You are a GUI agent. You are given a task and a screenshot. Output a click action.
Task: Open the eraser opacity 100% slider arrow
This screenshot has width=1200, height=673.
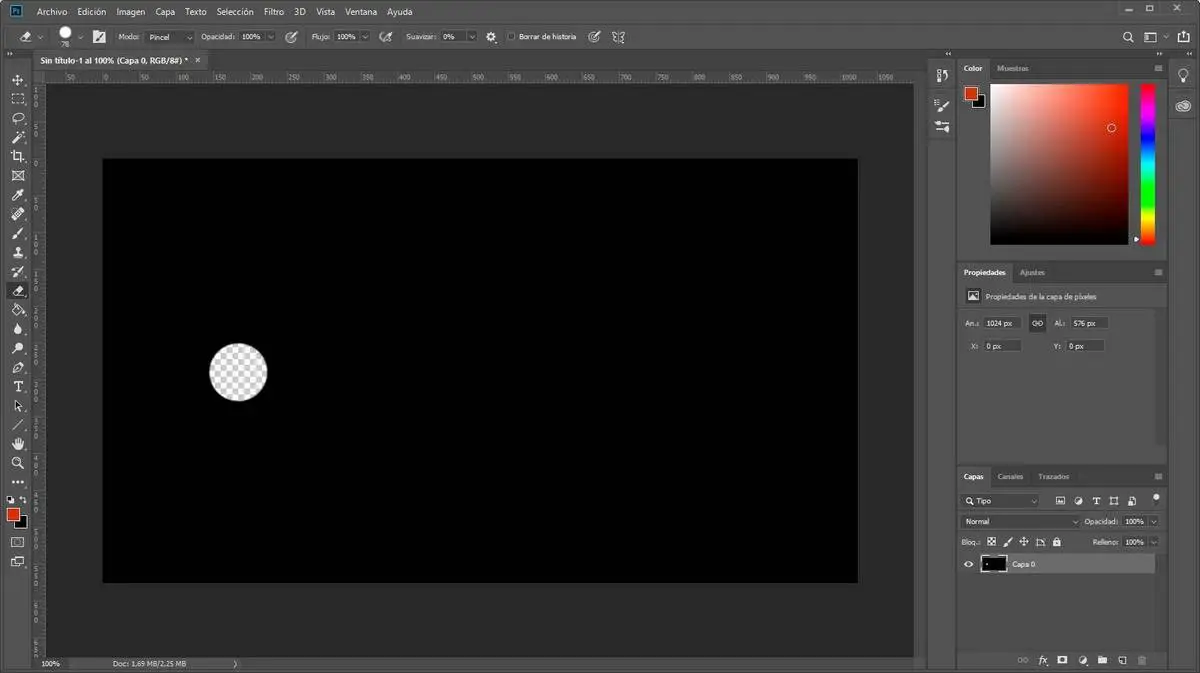click(269, 37)
